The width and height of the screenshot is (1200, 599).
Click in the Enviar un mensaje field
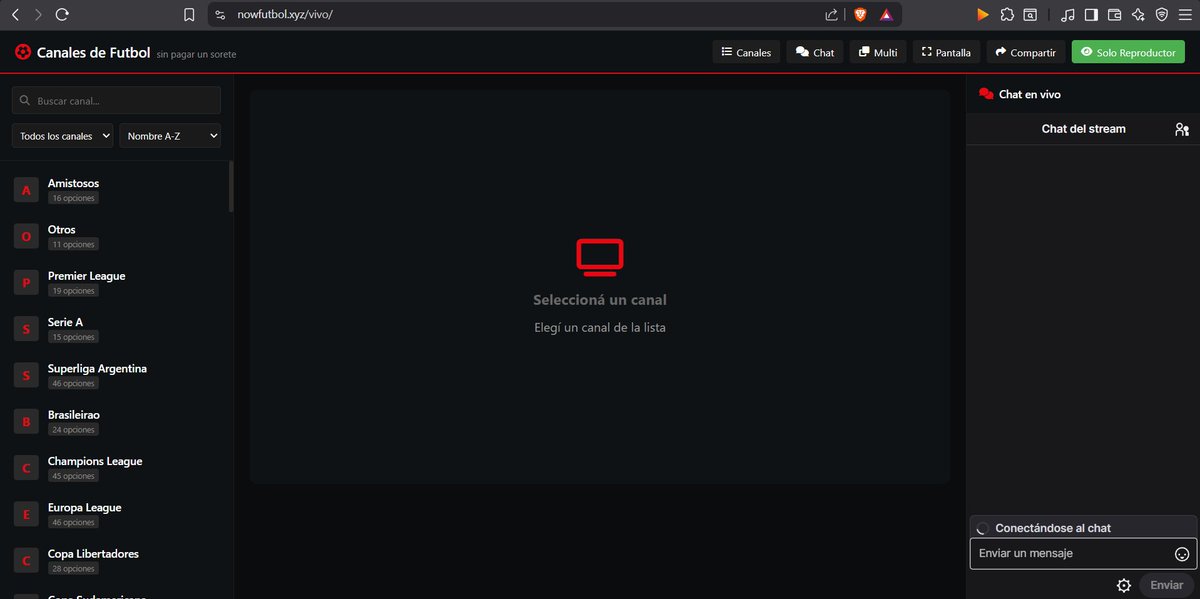pyautogui.click(x=1083, y=554)
